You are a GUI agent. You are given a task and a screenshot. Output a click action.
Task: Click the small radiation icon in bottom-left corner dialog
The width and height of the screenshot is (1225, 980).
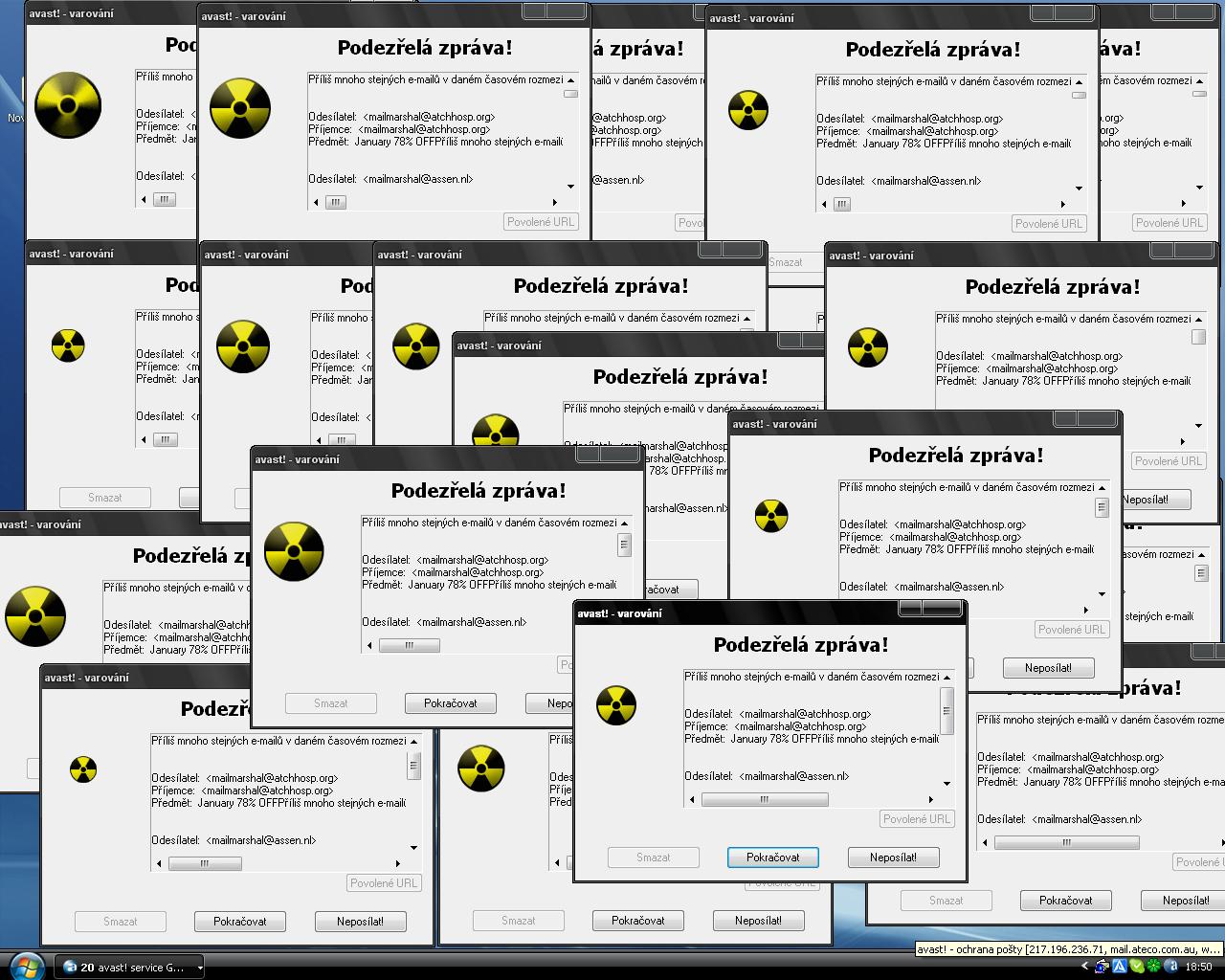pos(83,769)
